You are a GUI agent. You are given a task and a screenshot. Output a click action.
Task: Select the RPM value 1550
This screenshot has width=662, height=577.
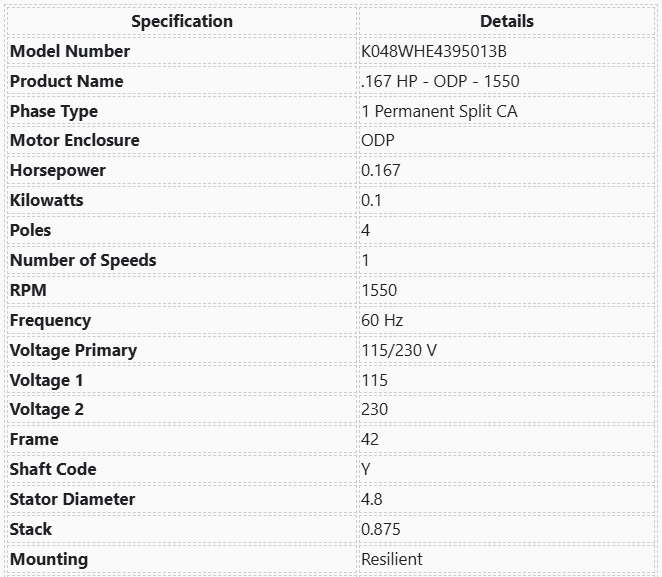[x=379, y=290]
